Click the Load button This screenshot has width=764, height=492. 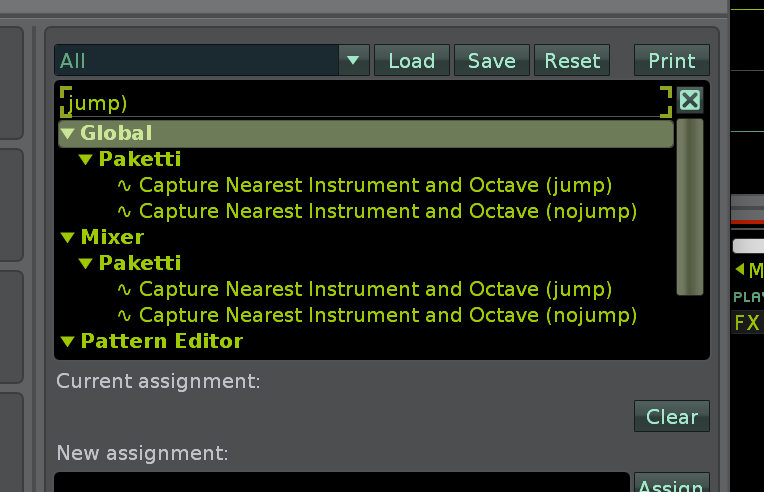pyautogui.click(x=411, y=61)
